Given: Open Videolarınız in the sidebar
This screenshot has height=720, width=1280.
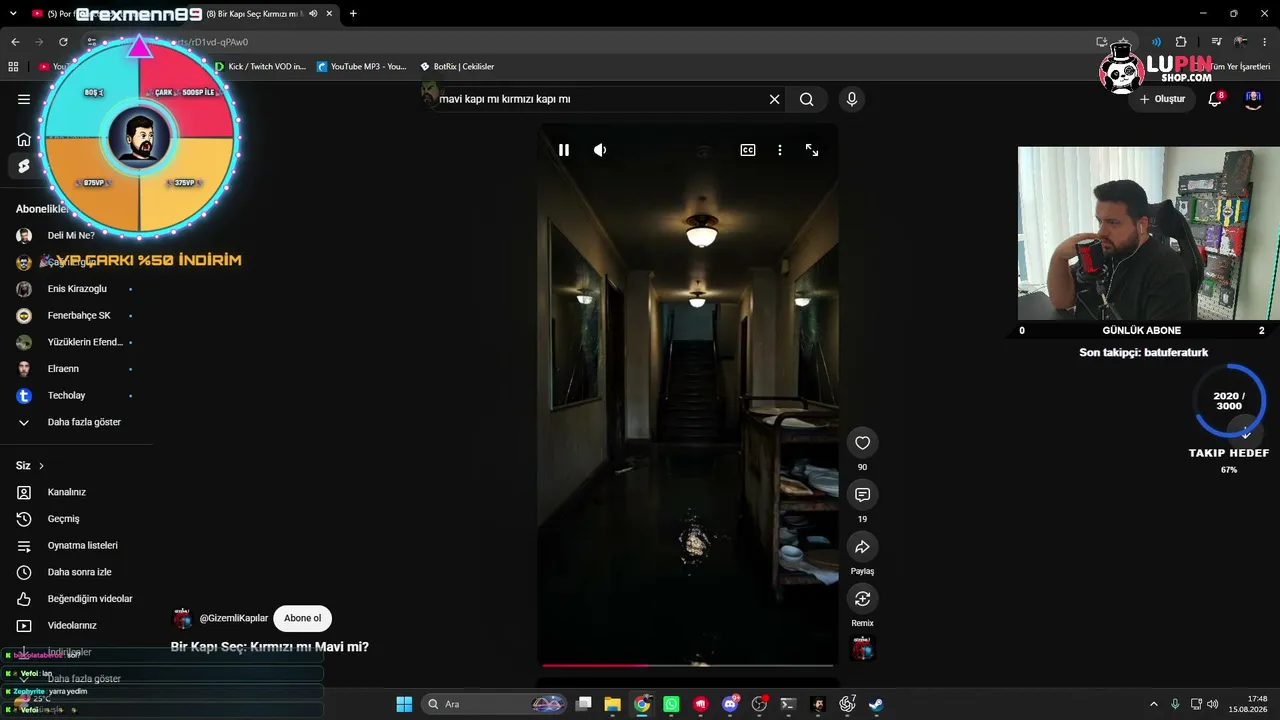Looking at the screenshot, I should (72, 626).
